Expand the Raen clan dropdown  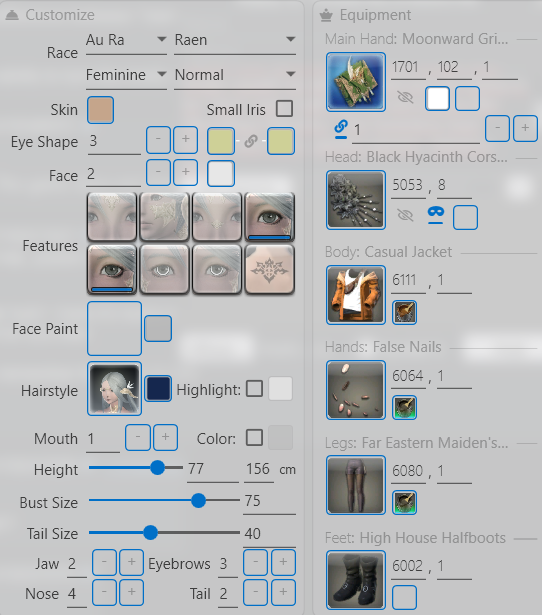(x=235, y=40)
